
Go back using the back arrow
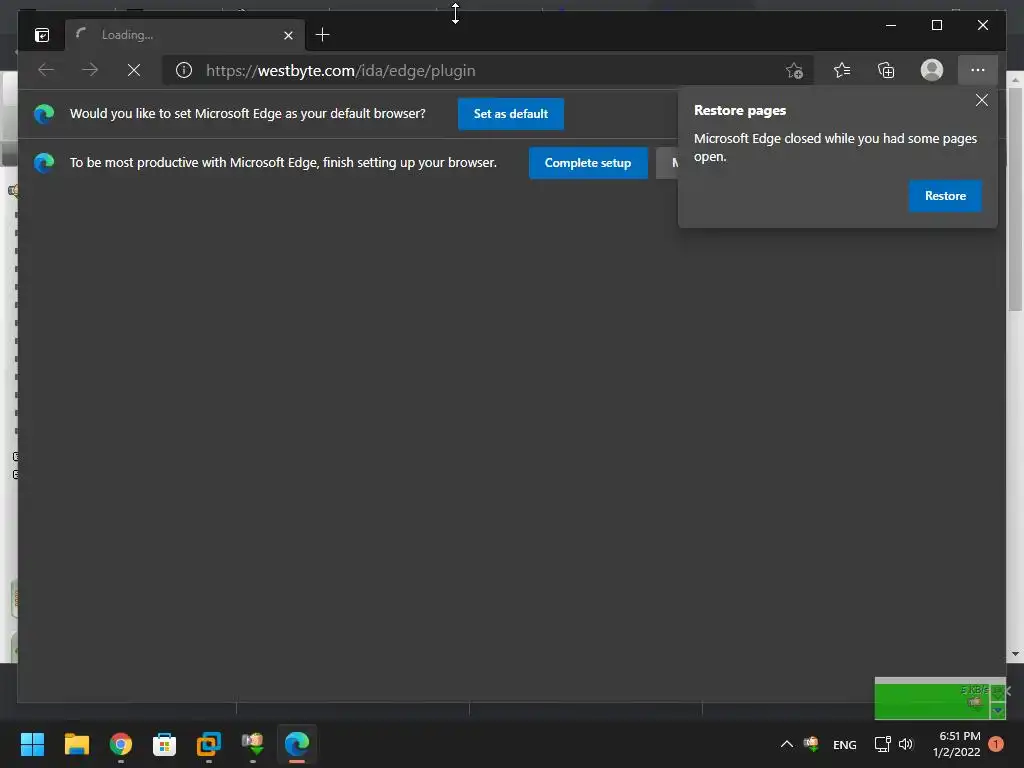(x=46, y=70)
